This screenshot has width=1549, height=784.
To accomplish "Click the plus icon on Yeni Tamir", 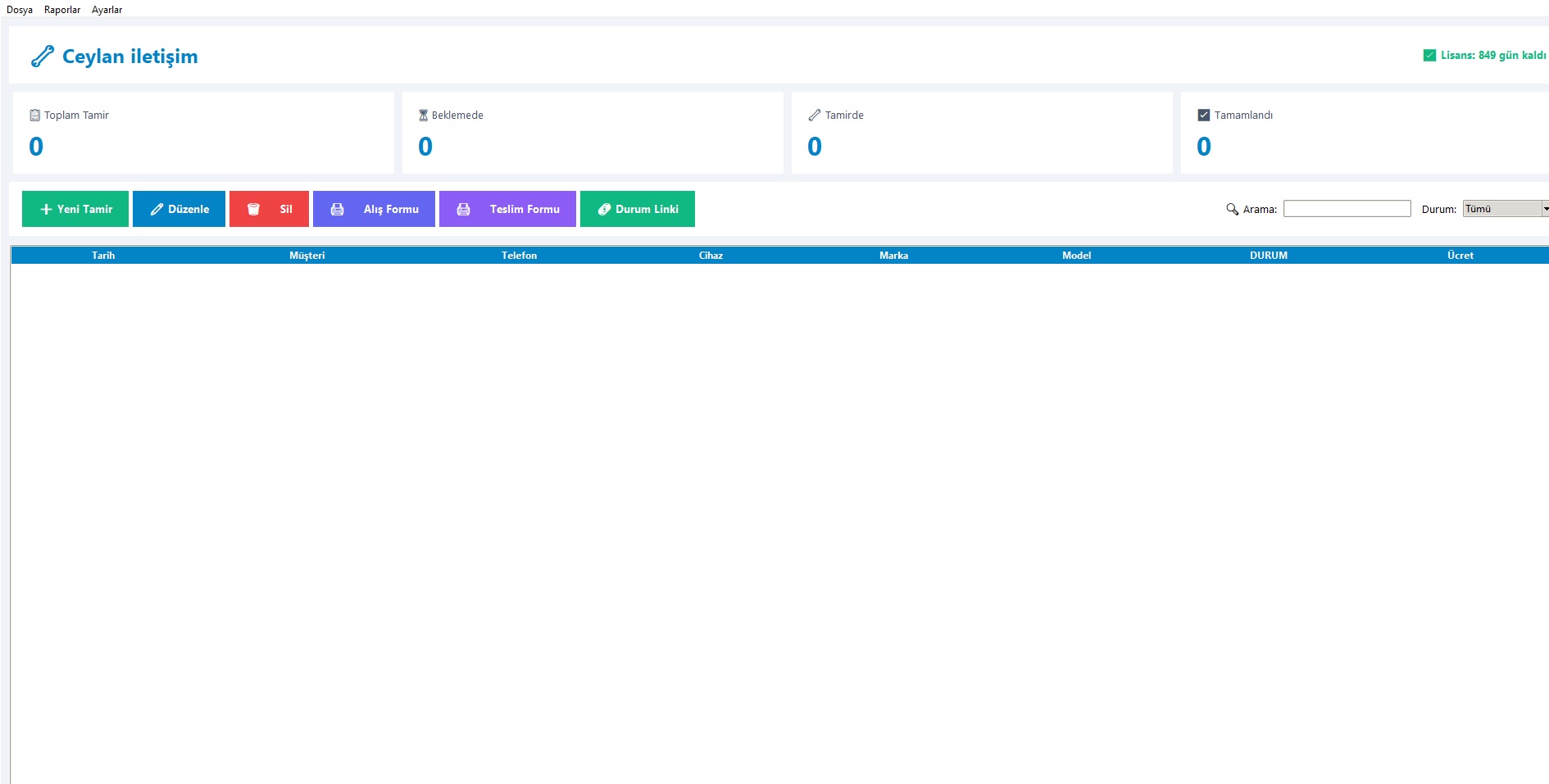I will [x=46, y=210].
